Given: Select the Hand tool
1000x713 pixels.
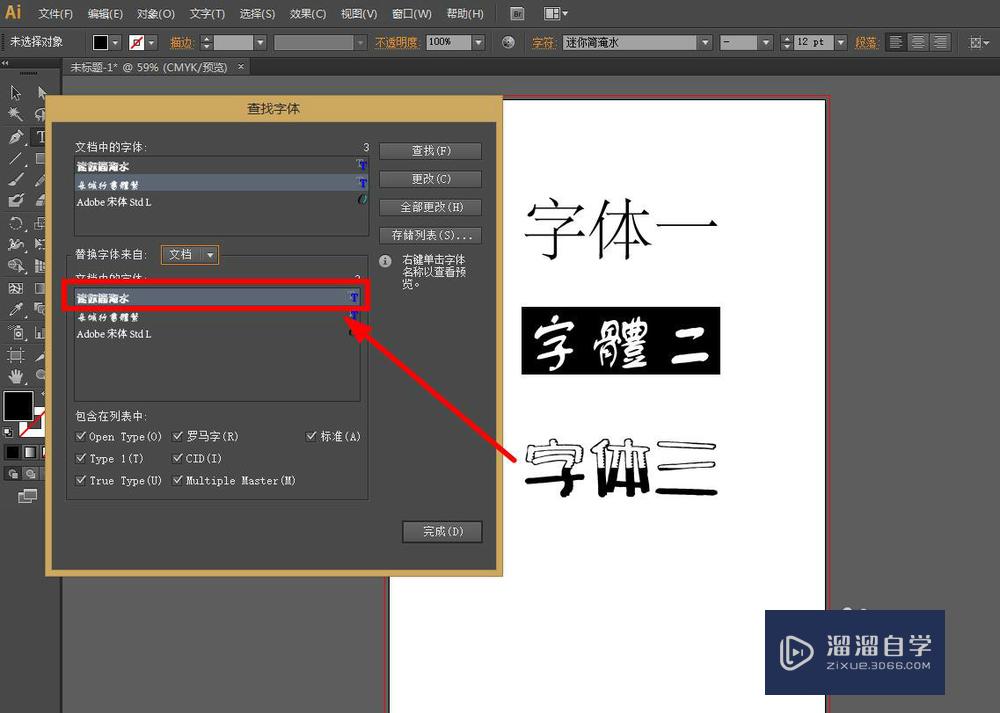Looking at the screenshot, I should pos(14,377).
